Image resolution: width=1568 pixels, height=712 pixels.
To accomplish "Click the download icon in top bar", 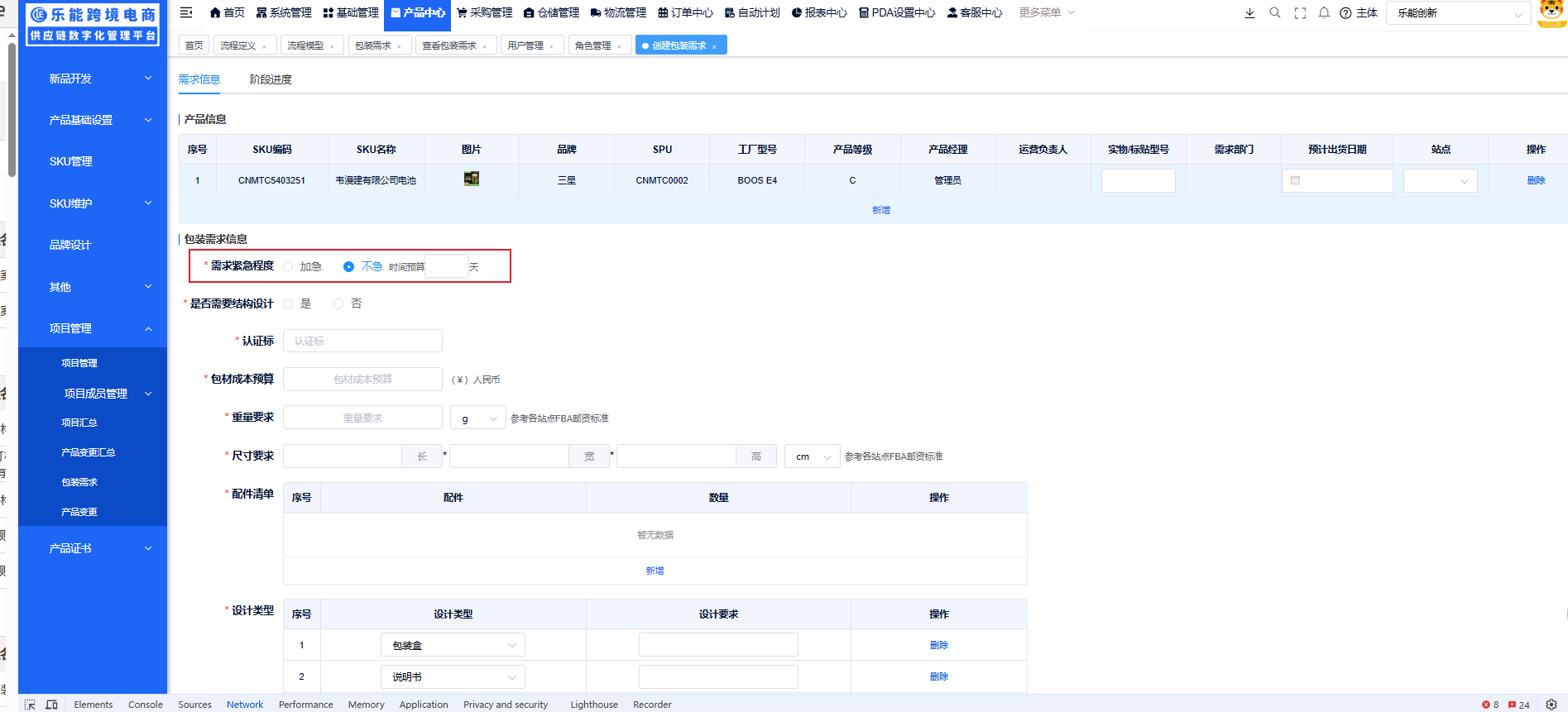I will point(1249,12).
